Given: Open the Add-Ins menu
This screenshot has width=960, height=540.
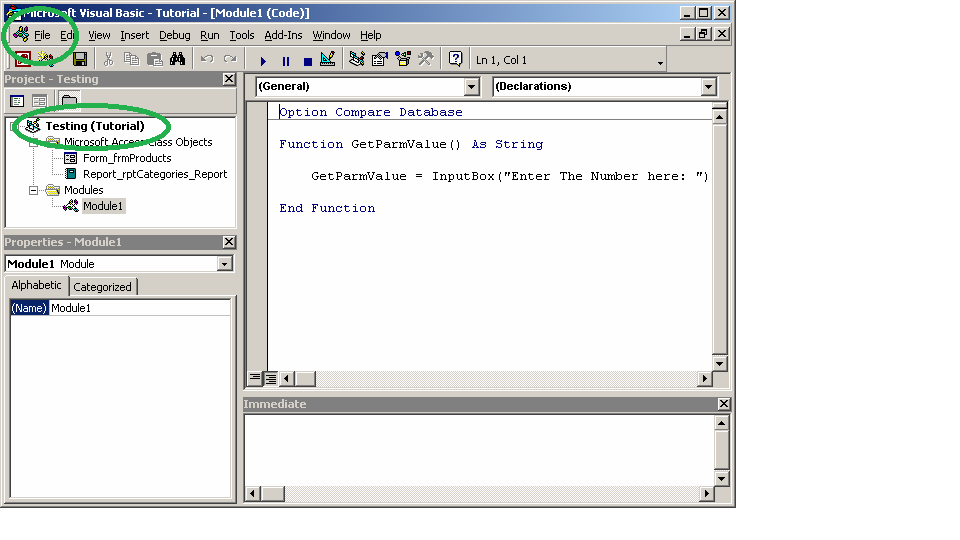Looking at the screenshot, I should pos(283,35).
